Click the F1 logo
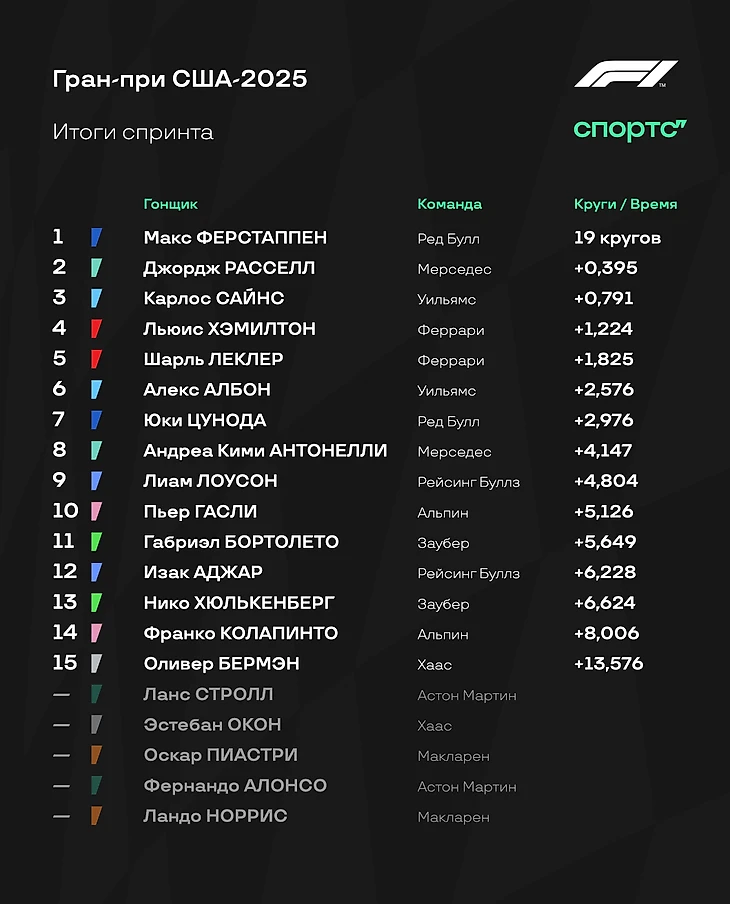The image size is (730, 904). [626, 75]
